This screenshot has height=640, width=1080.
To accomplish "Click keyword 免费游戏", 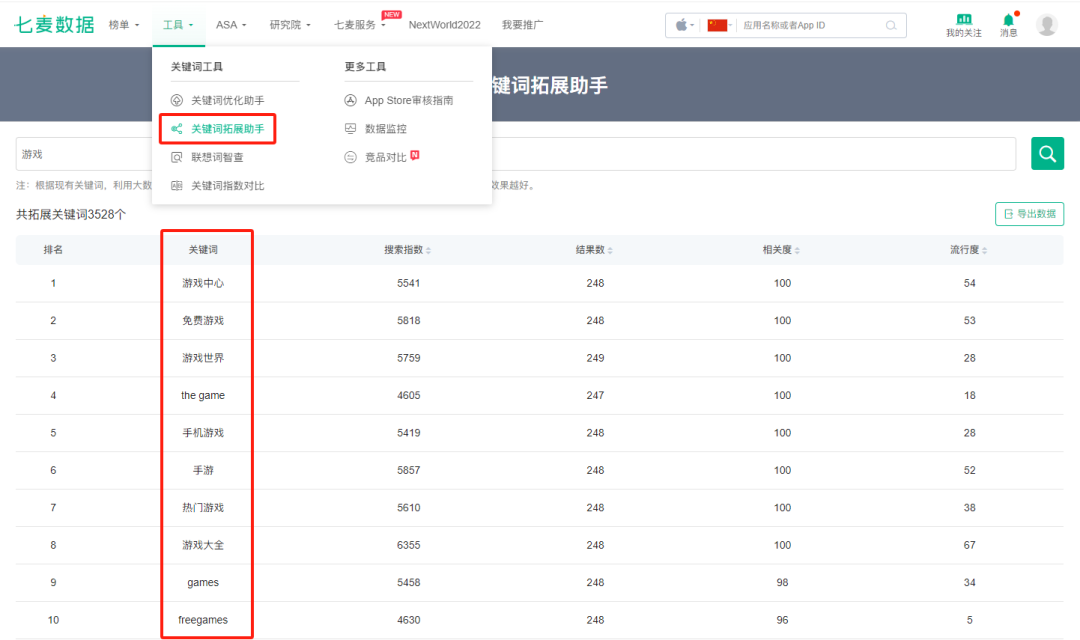I will [202, 320].
